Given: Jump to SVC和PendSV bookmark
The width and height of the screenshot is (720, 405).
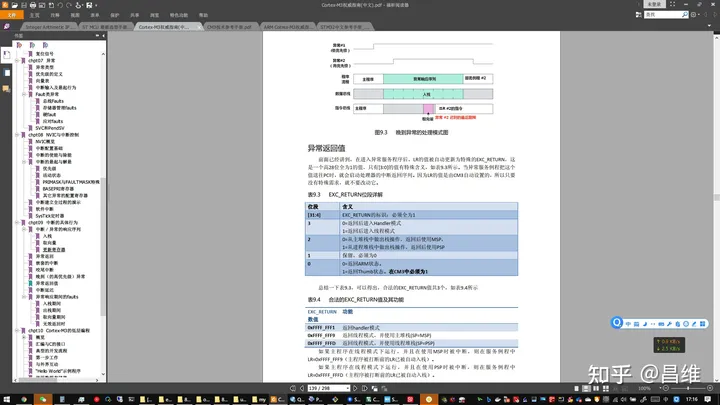Looking at the screenshot, I should coord(50,128).
